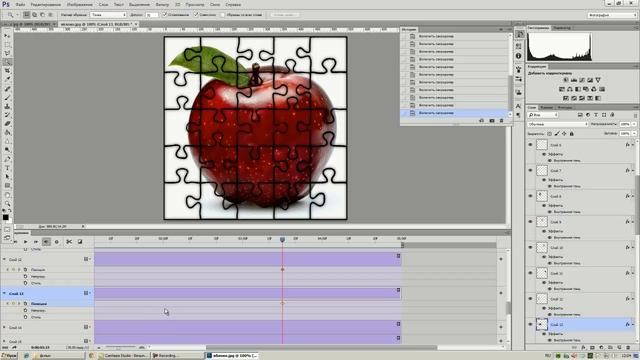Click camera snapshot icon in History panel
The image size is (640, 360).
point(491,121)
